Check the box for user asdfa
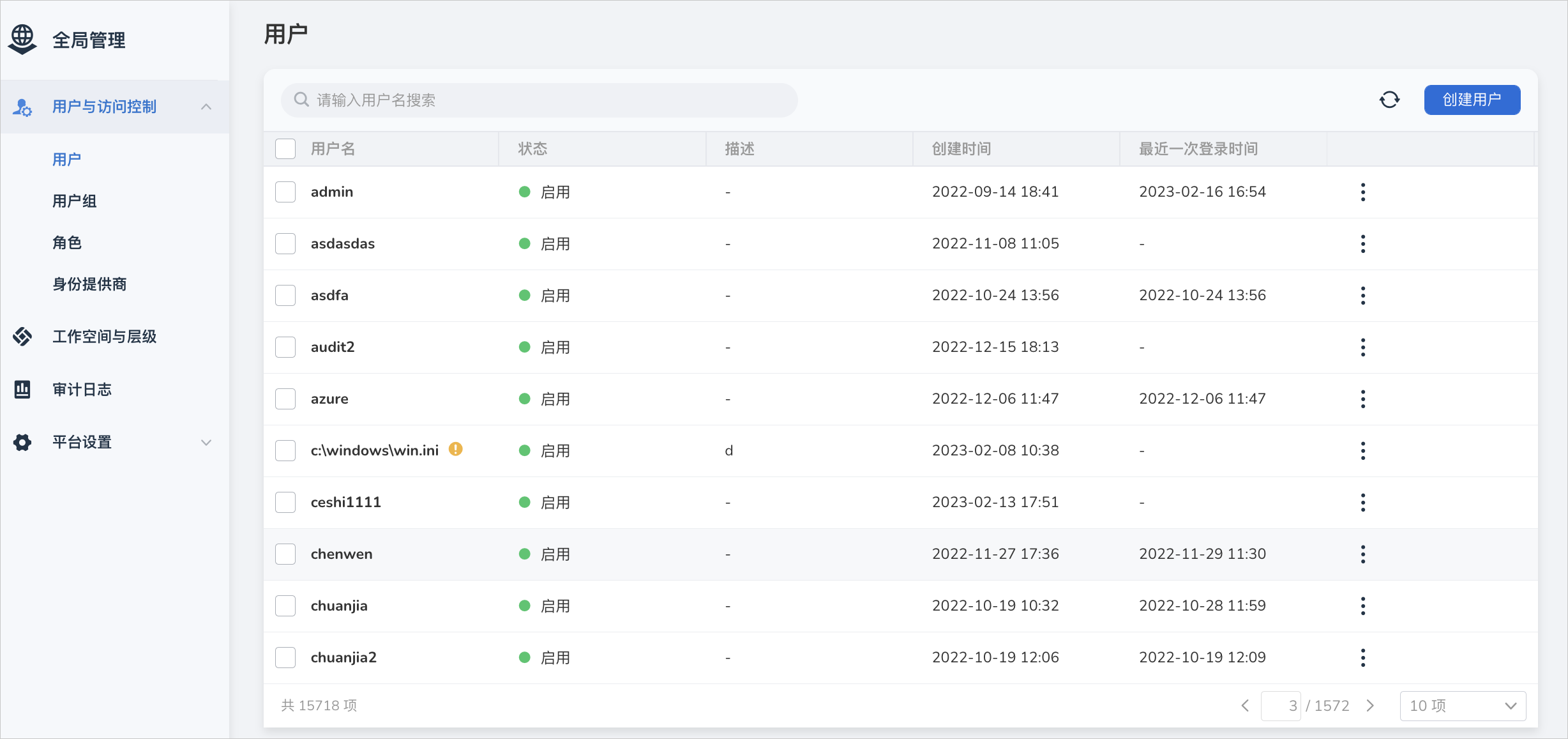 click(285, 296)
